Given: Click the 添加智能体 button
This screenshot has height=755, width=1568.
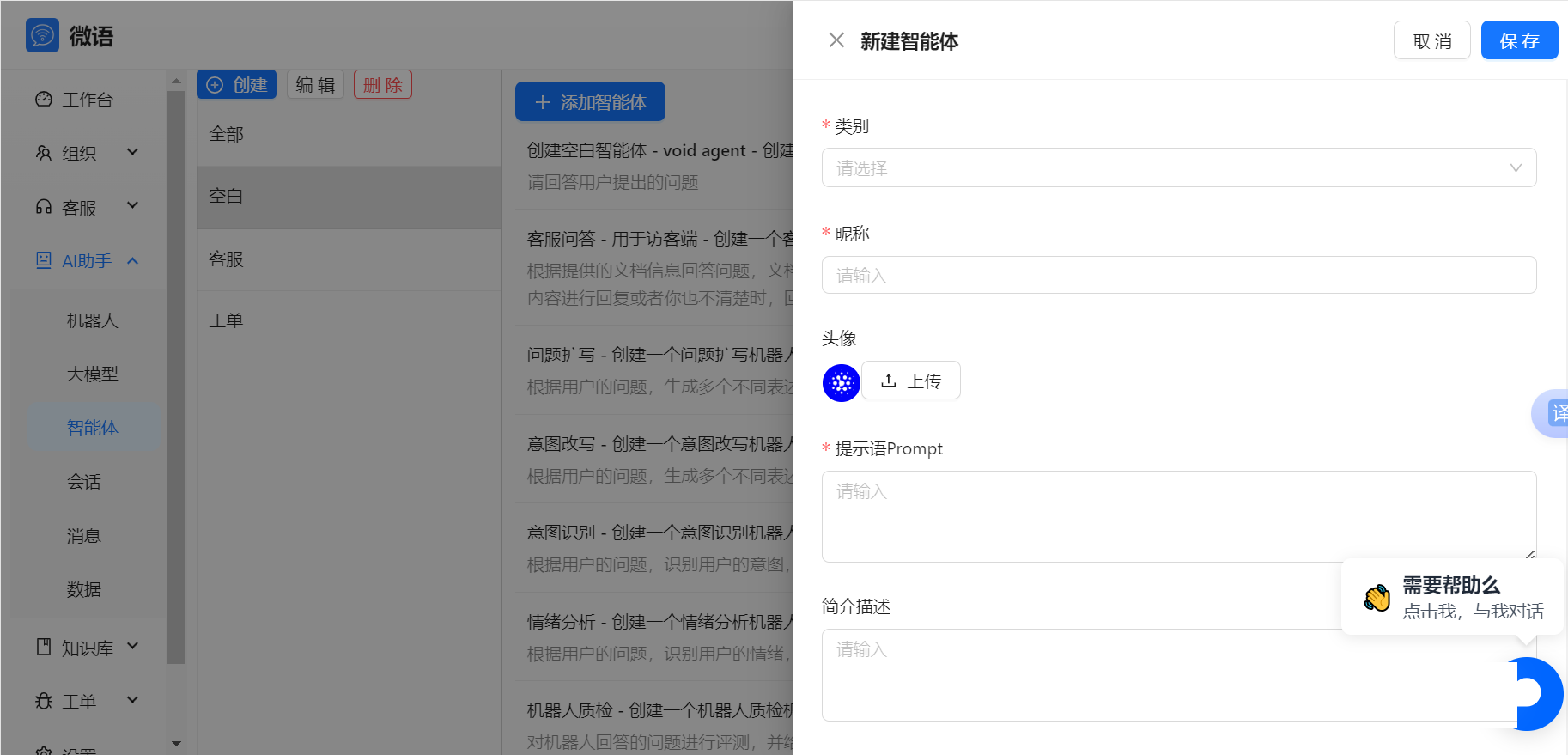Looking at the screenshot, I should [590, 101].
